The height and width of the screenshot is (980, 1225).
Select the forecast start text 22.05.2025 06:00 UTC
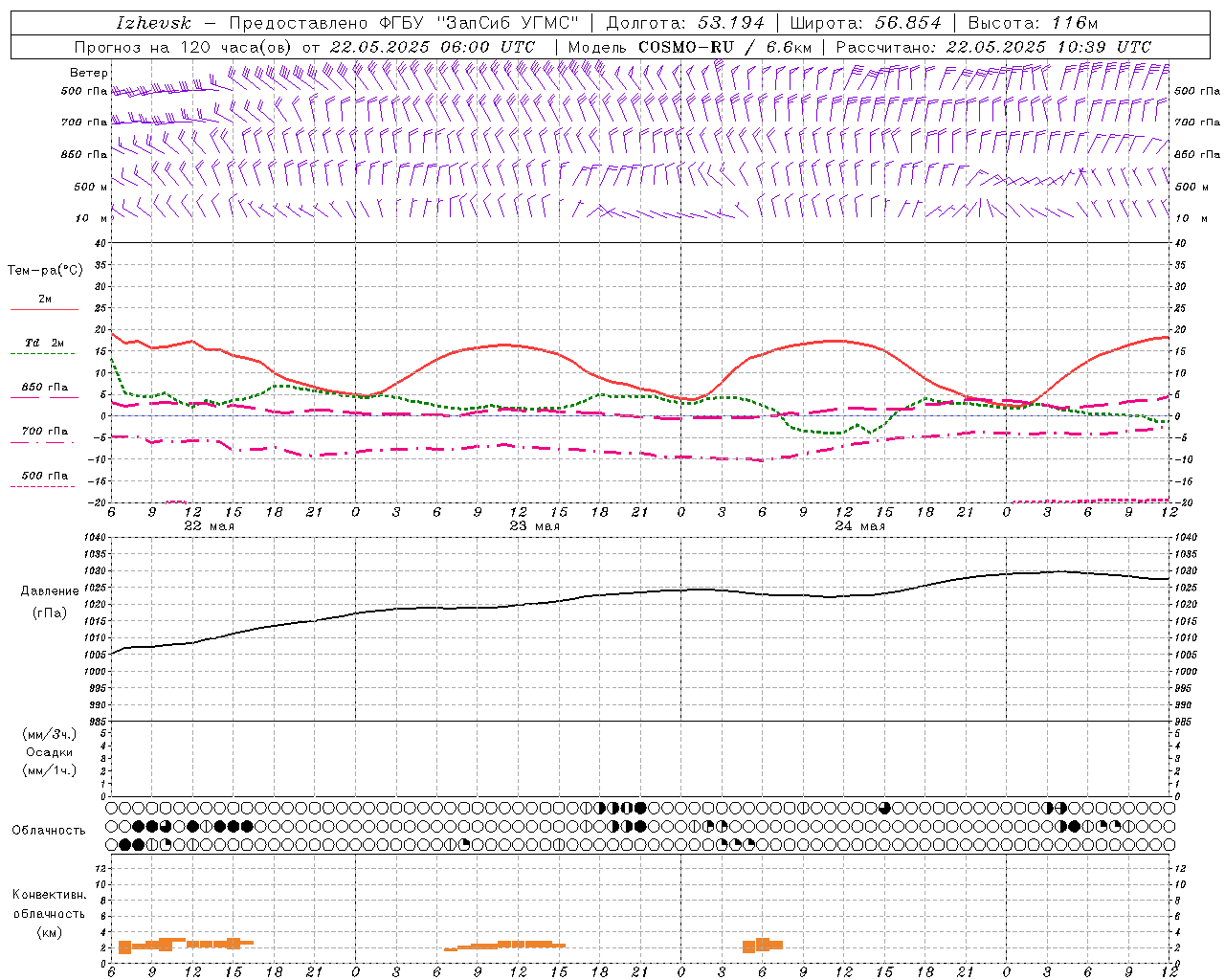pyautogui.click(x=432, y=47)
